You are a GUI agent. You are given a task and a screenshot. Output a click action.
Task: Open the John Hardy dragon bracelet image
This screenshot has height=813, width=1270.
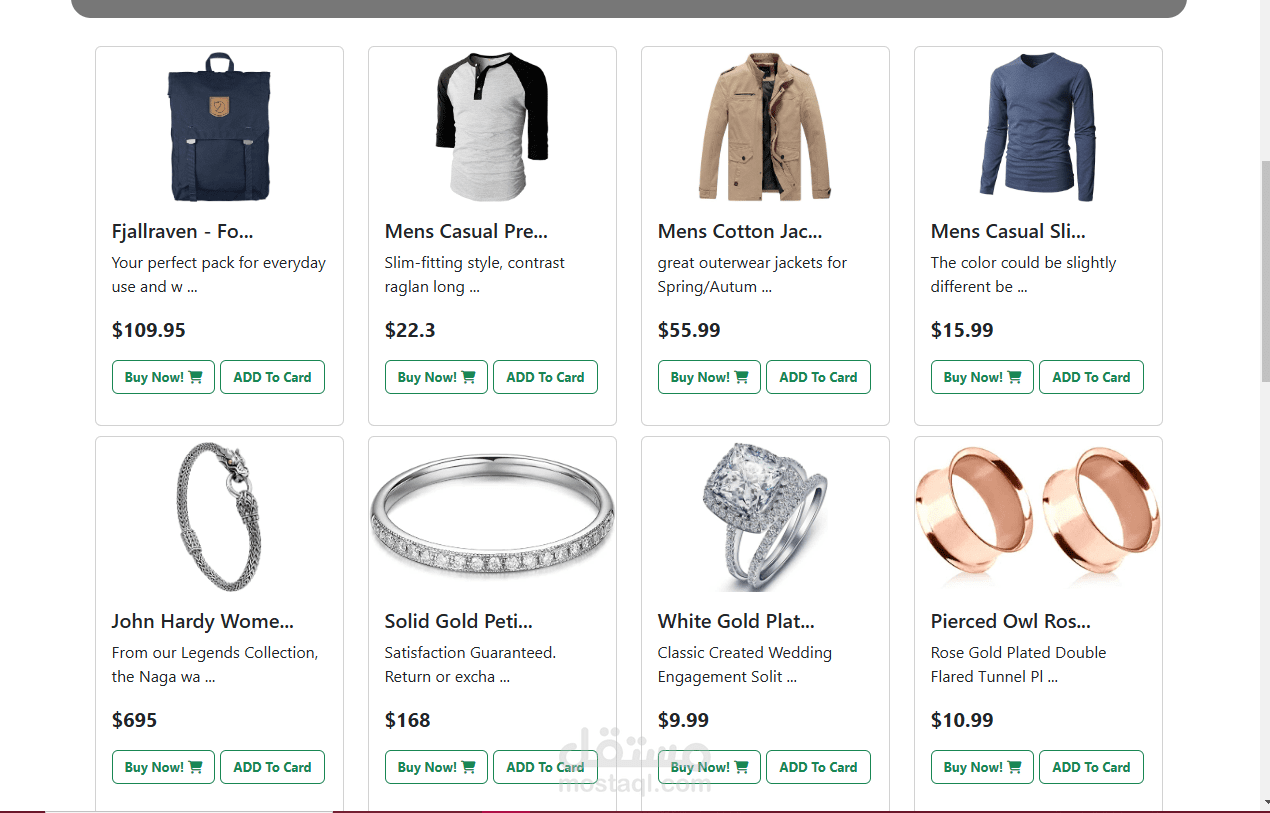pyautogui.click(x=219, y=517)
